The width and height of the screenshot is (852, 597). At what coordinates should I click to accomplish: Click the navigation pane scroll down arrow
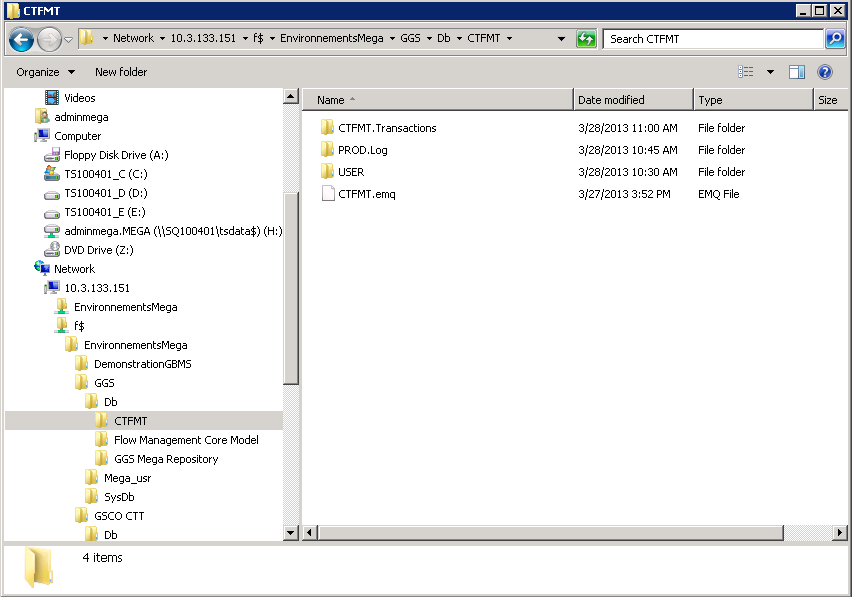tap(291, 533)
